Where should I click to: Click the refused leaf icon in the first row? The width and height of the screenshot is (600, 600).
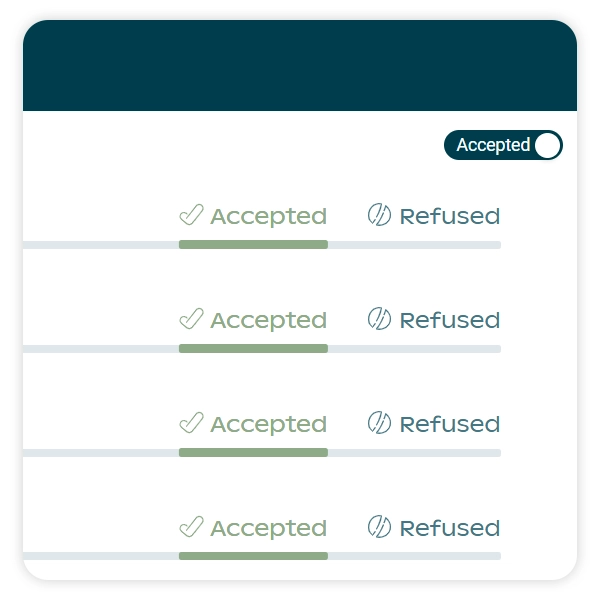pyautogui.click(x=379, y=215)
